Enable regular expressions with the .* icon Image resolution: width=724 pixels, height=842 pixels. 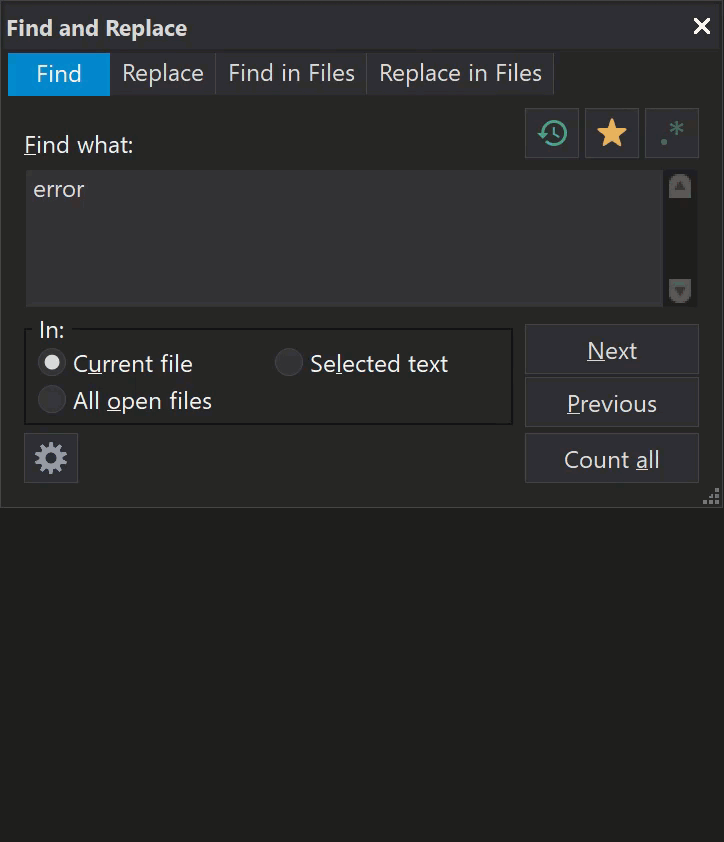(x=671, y=133)
